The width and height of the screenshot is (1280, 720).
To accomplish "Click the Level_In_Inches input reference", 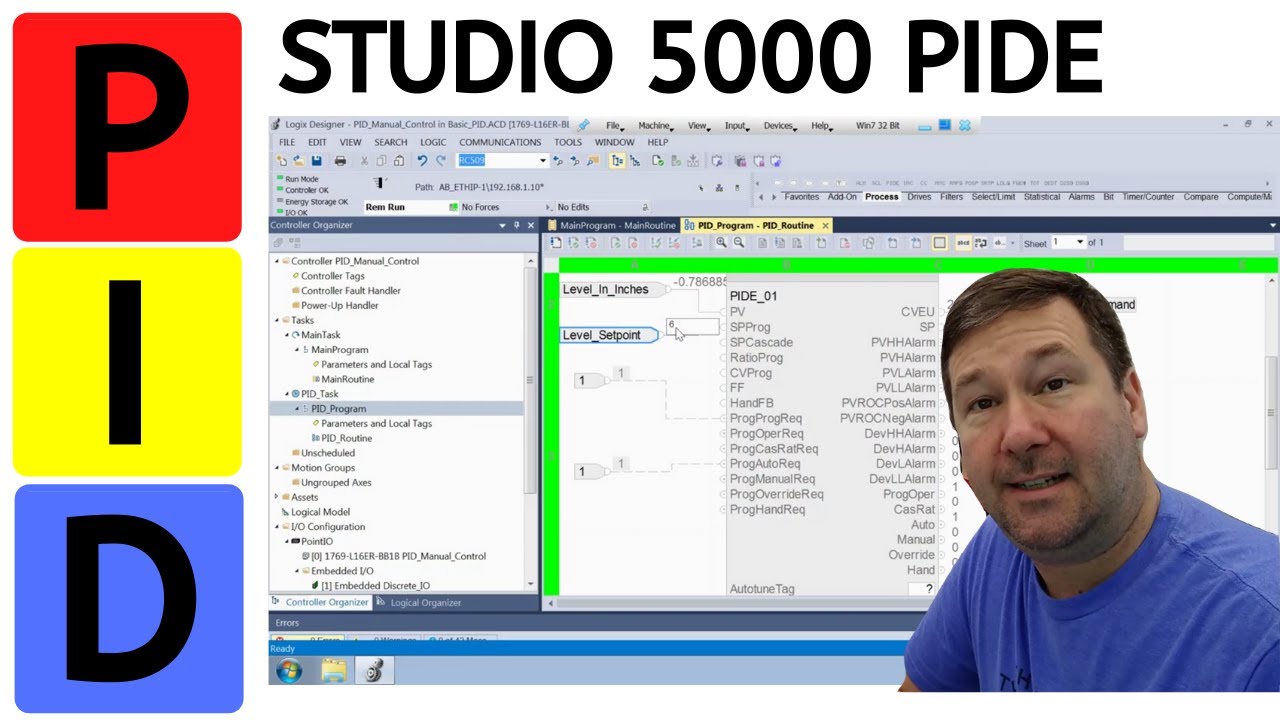I will (x=611, y=289).
